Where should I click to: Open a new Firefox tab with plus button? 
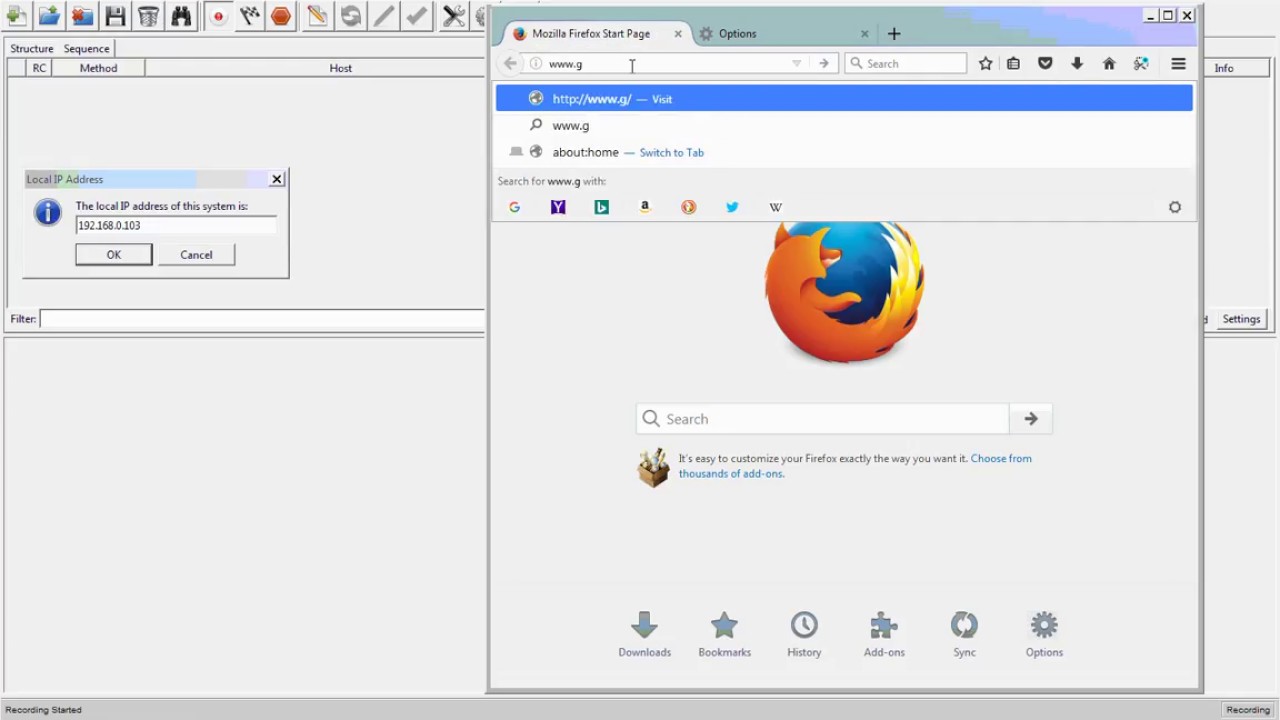point(894,33)
